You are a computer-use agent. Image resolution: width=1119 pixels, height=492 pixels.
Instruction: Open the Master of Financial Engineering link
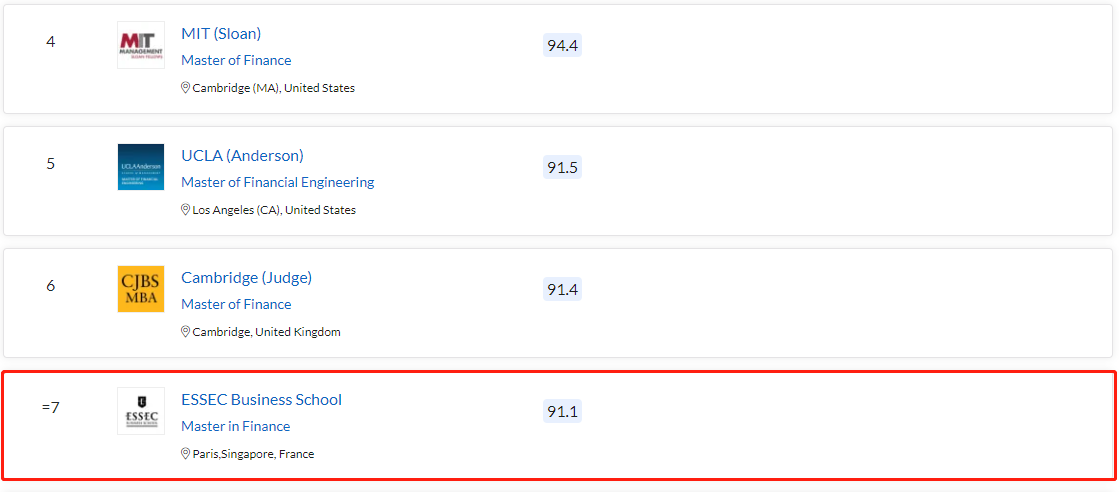pos(277,182)
